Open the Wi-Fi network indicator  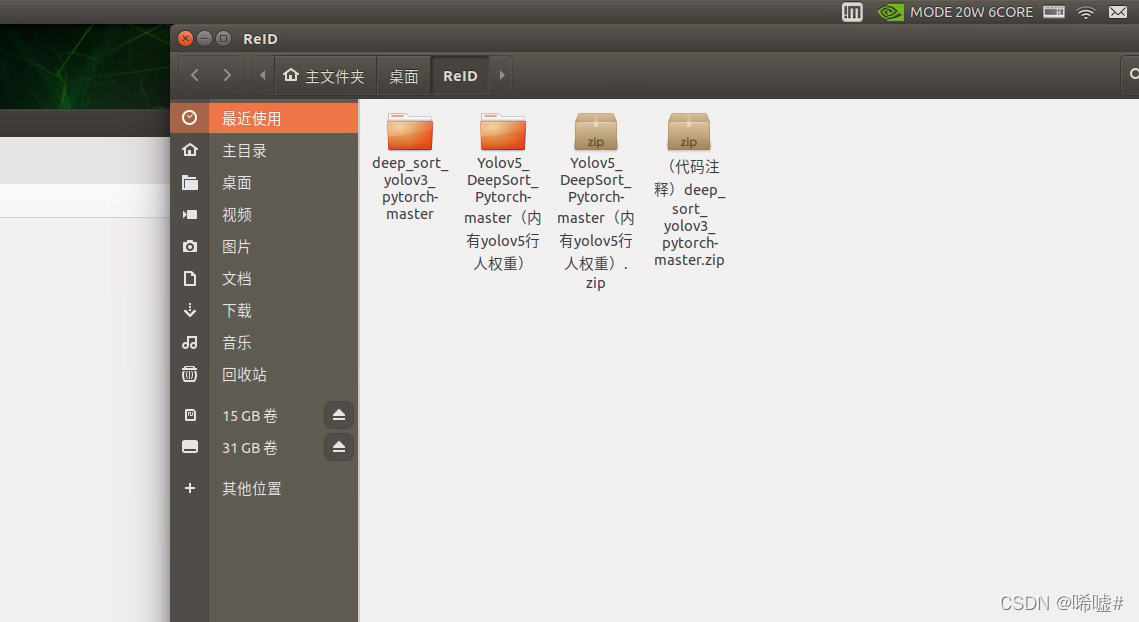point(1085,12)
